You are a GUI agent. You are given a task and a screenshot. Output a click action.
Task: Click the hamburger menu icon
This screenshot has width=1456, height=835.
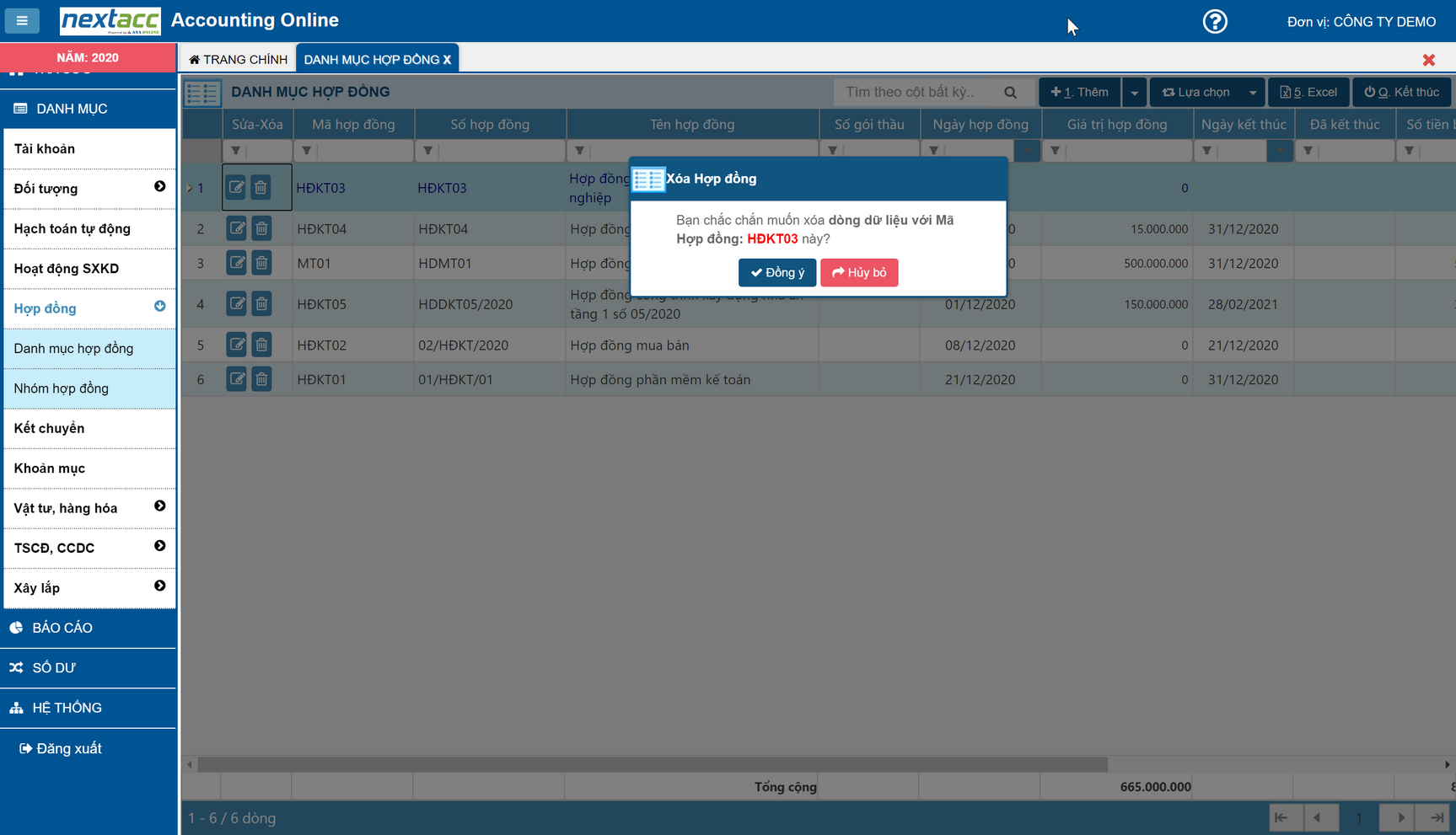(x=22, y=21)
